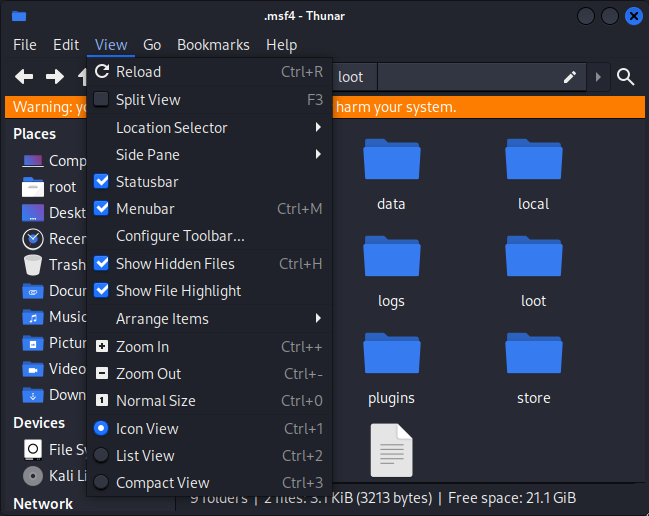Open the local folder

pyautogui.click(x=534, y=159)
